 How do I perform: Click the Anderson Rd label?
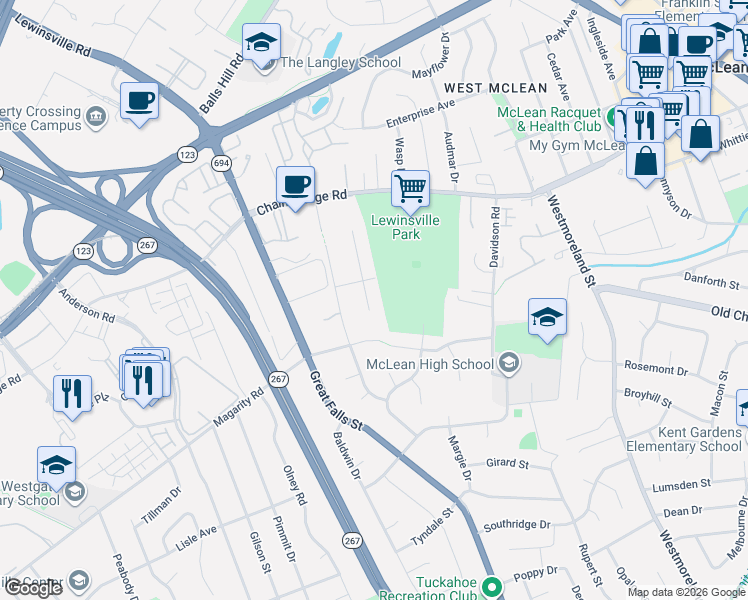click(x=87, y=306)
